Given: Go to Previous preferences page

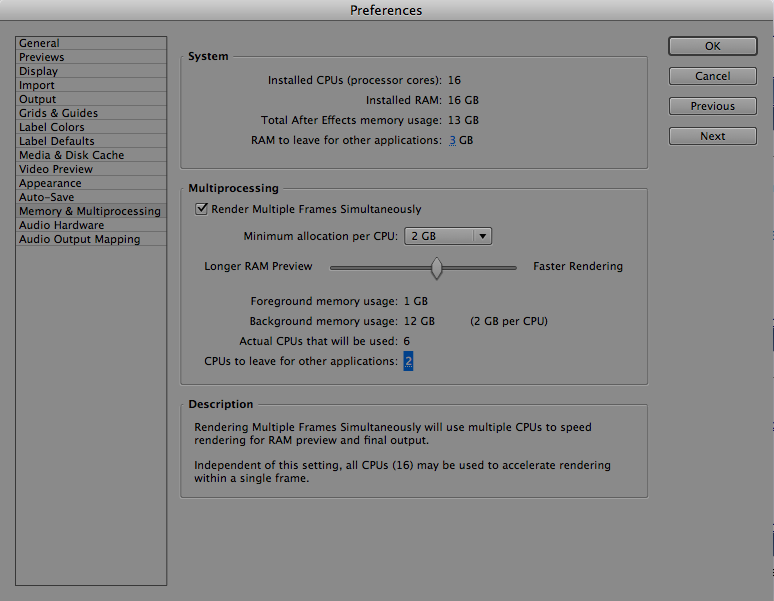Looking at the screenshot, I should point(712,106).
